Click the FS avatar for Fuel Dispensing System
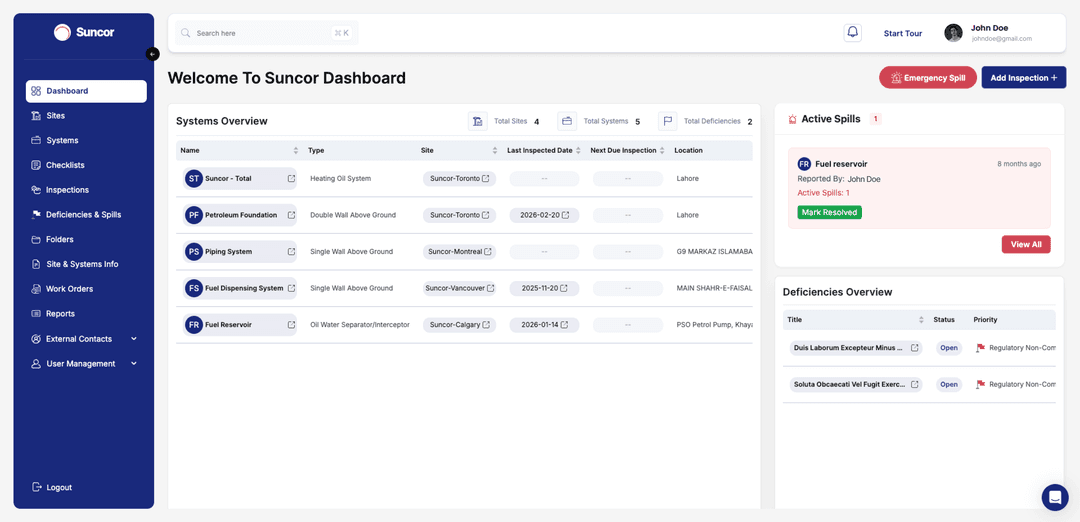 click(194, 288)
